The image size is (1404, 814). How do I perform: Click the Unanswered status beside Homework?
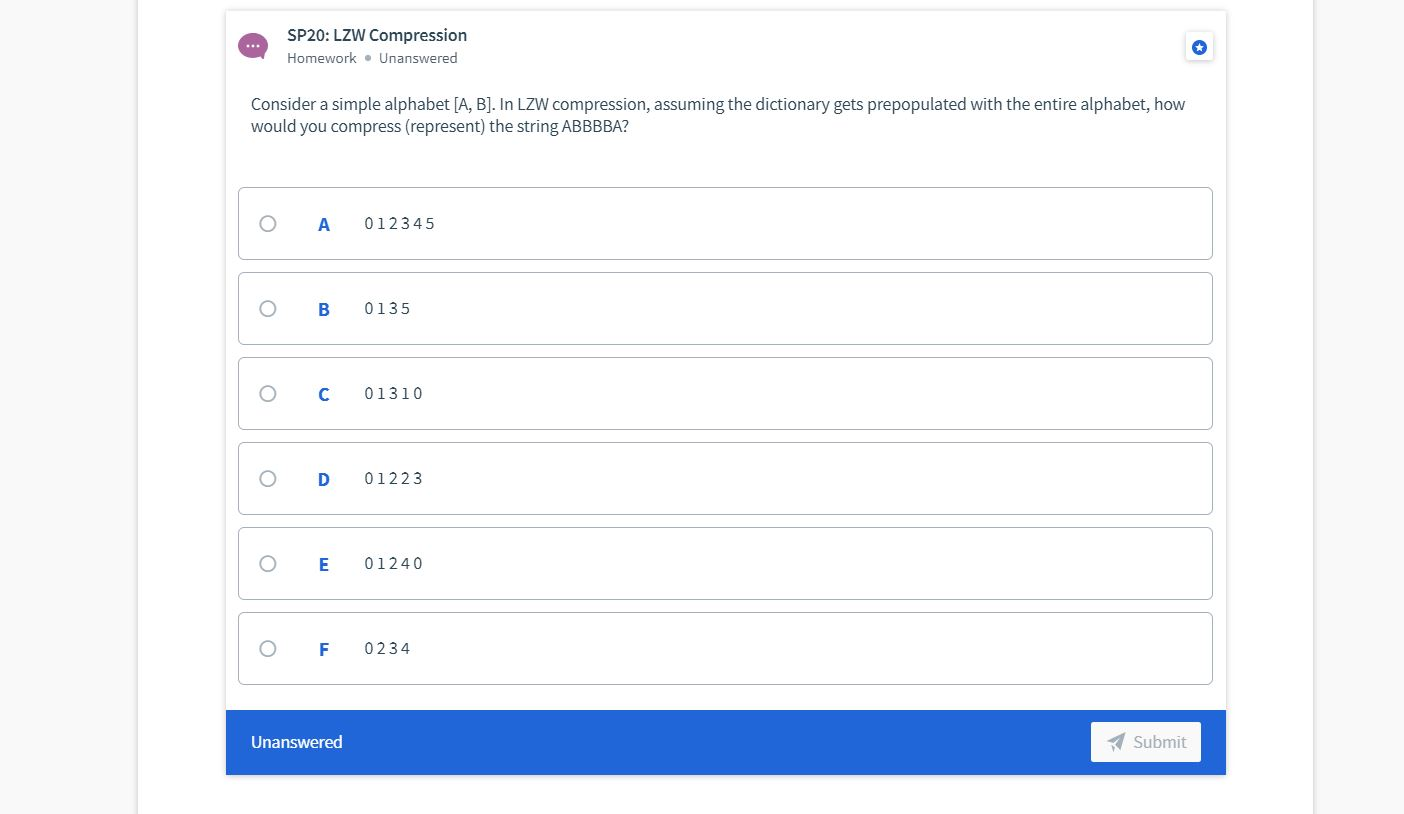click(x=418, y=58)
